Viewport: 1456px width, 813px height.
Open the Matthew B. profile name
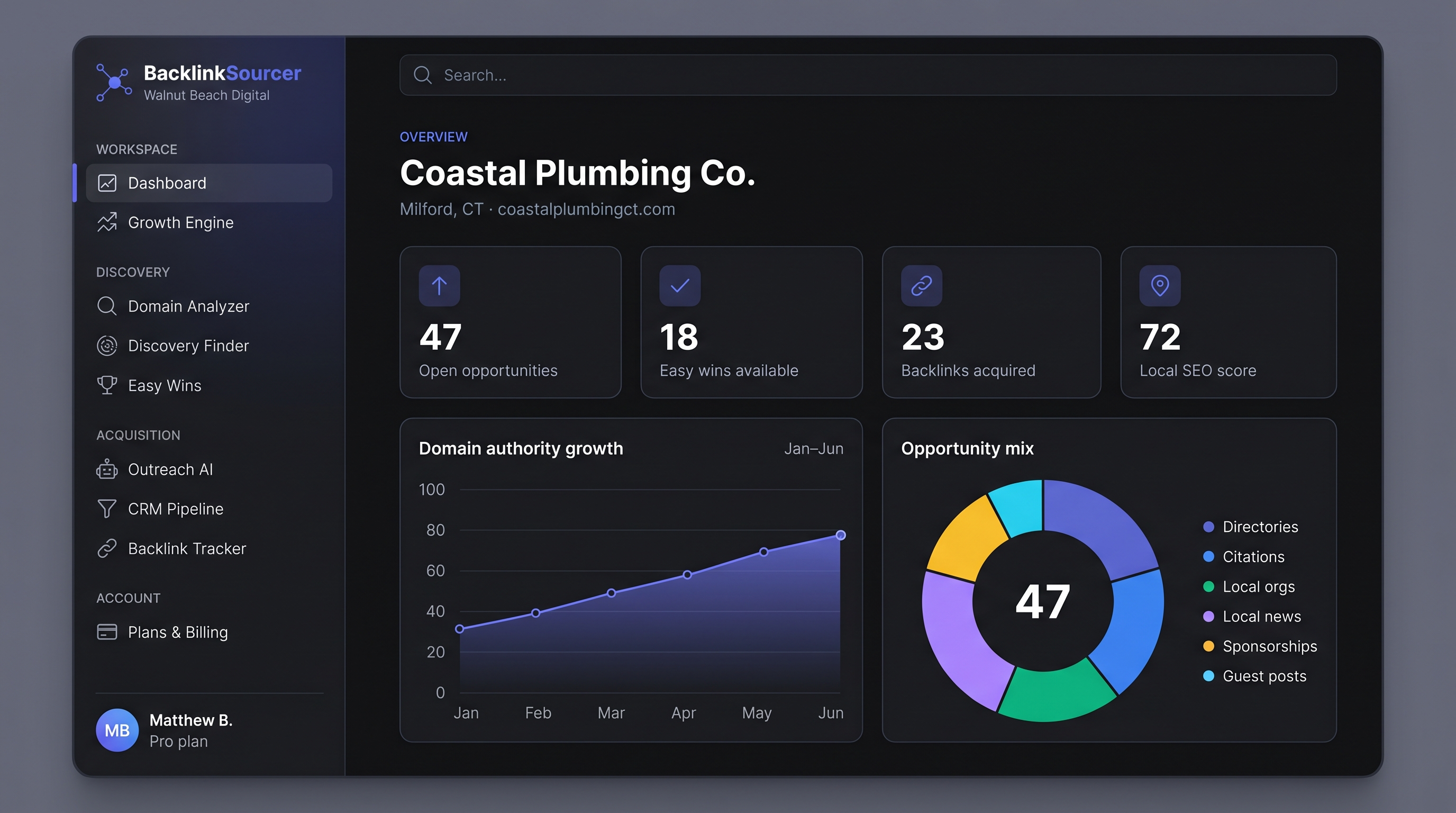point(191,720)
